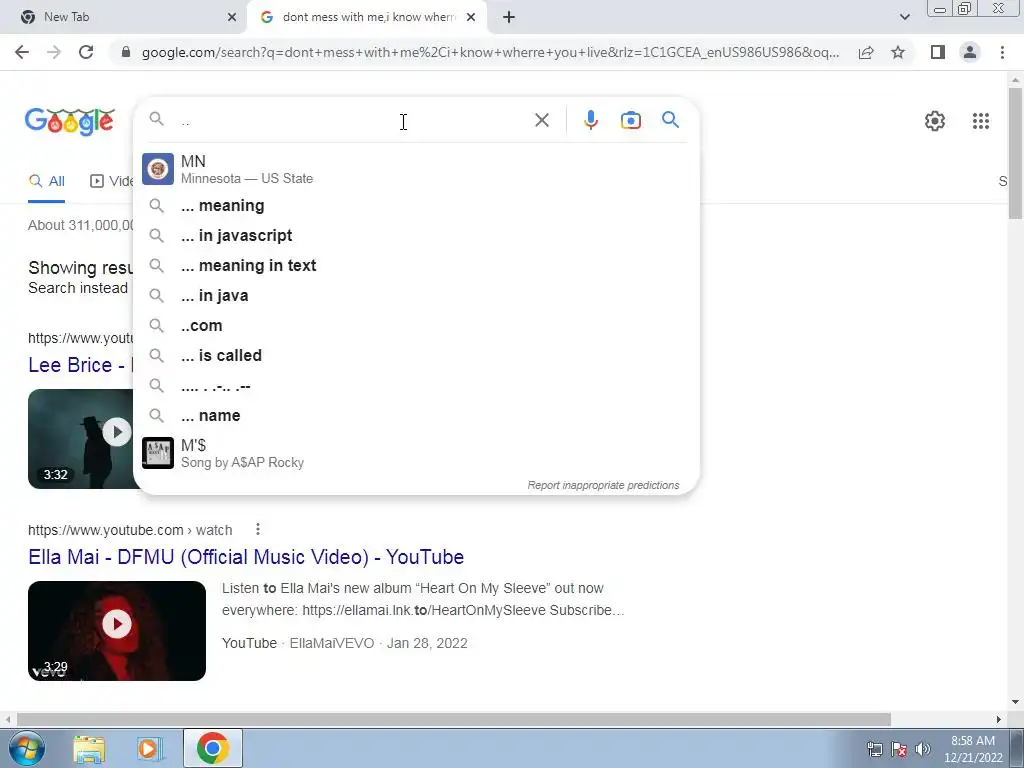Viewport: 1024px width, 768px height.
Task: Choose '... in javascript' suggestion
Action: coord(416,236)
